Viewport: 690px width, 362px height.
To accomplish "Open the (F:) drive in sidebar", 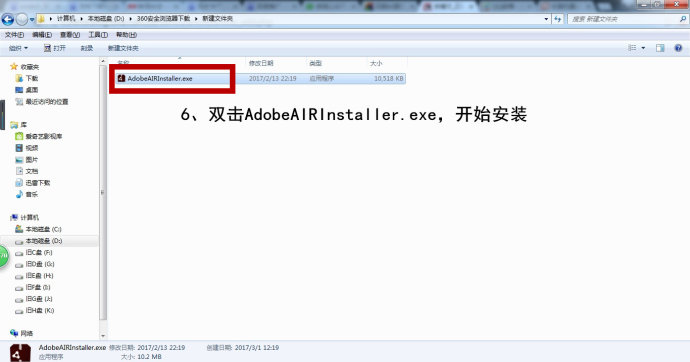I will 39,252.
